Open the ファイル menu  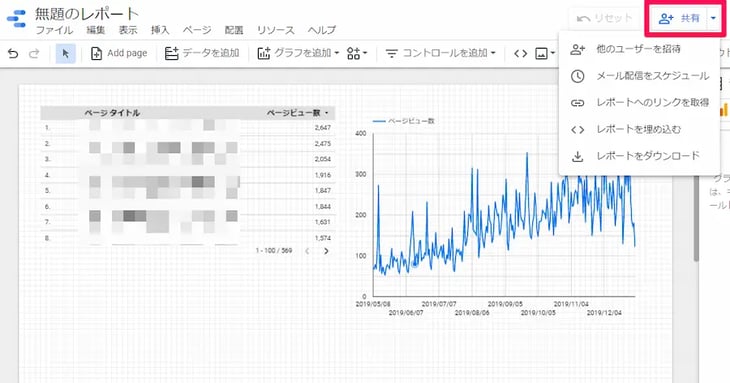54,30
